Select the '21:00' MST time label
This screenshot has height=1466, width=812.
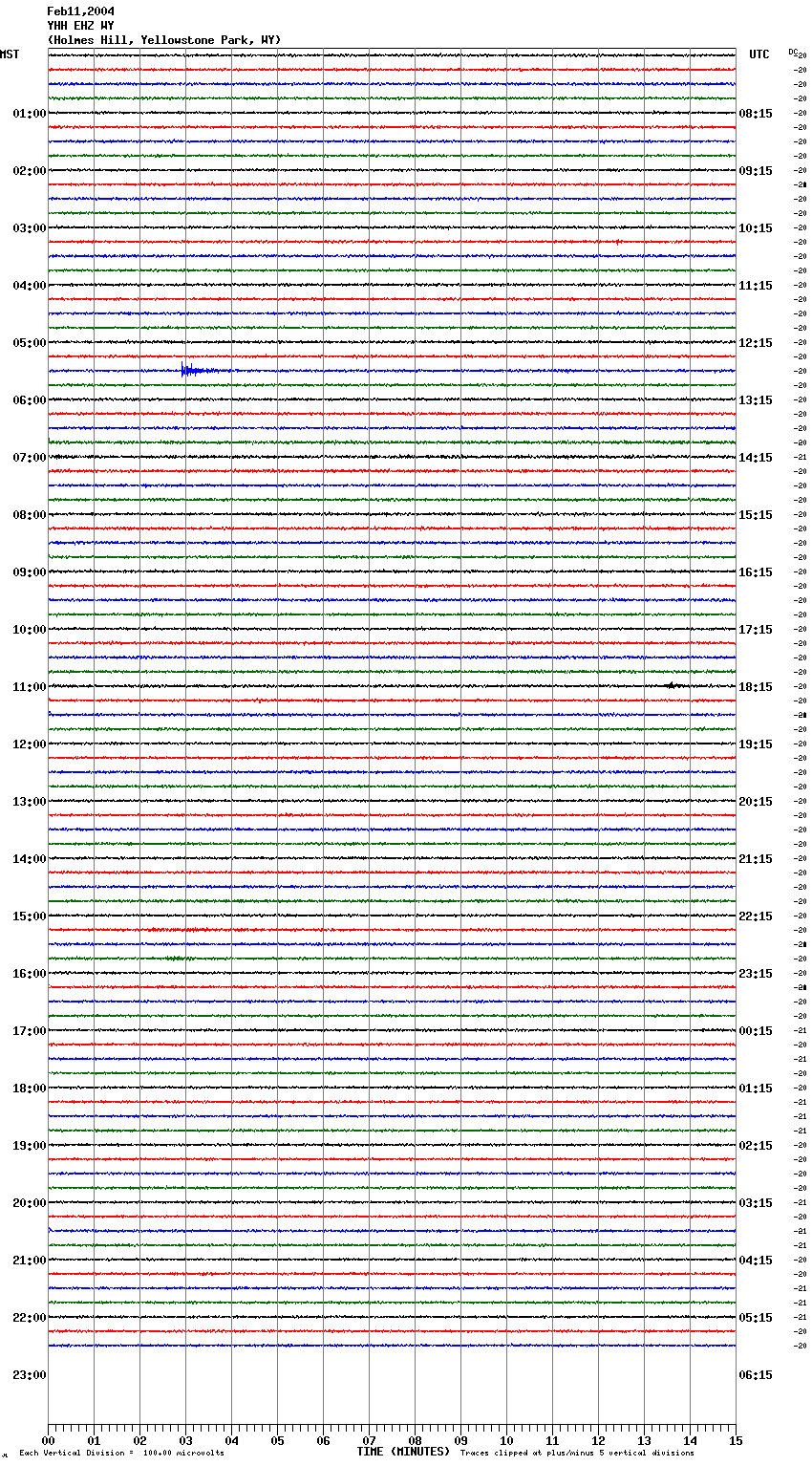click(x=30, y=1261)
